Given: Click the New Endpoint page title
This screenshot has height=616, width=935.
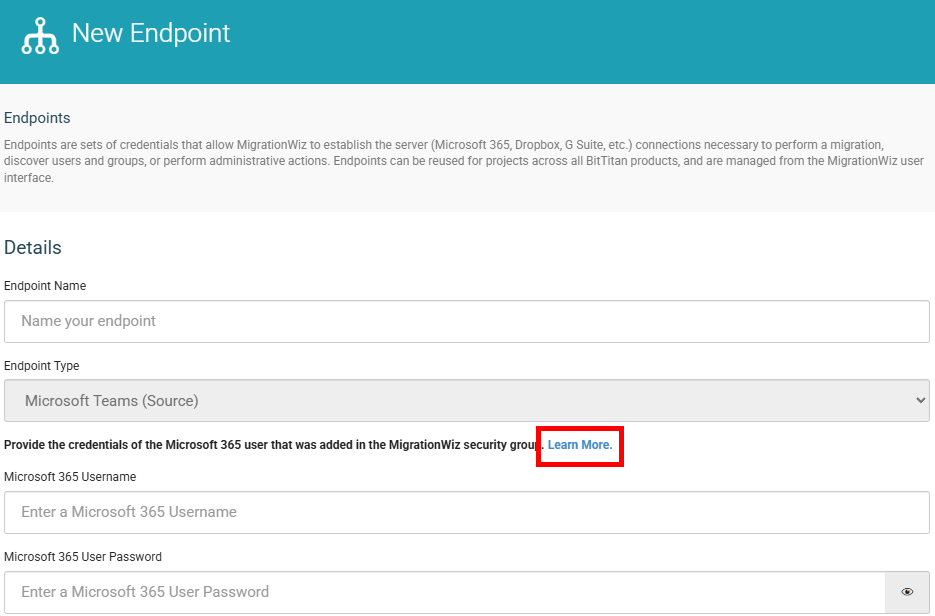Looking at the screenshot, I should (151, 33).
